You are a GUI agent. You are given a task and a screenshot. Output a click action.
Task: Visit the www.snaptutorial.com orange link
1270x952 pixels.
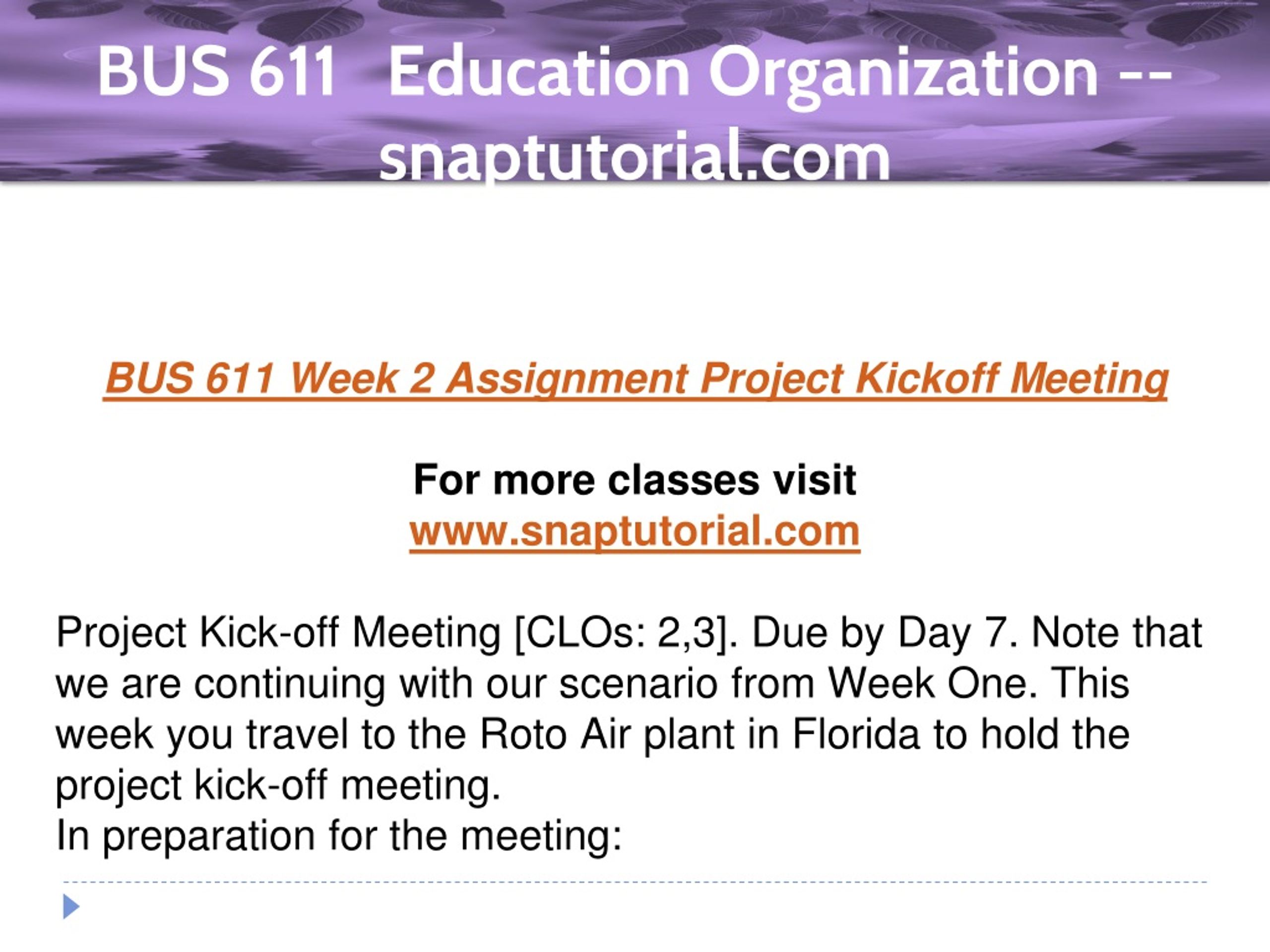(635, 532)
